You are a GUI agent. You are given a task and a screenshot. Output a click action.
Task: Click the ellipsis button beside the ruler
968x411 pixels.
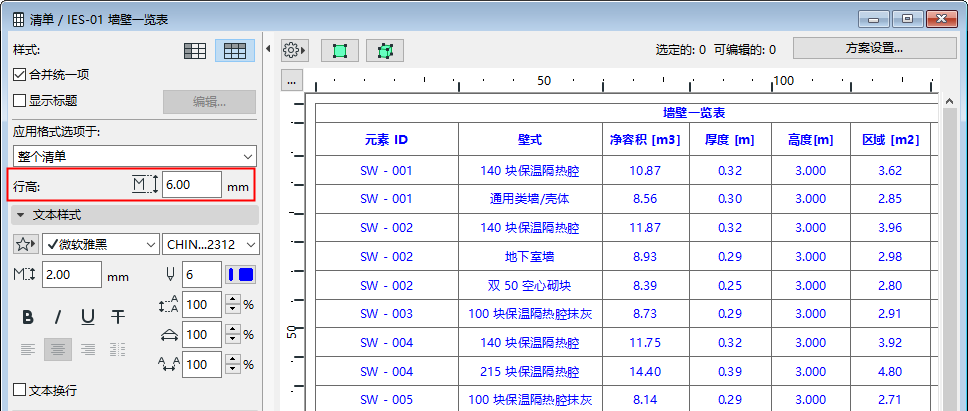click(x=291, y=81)
